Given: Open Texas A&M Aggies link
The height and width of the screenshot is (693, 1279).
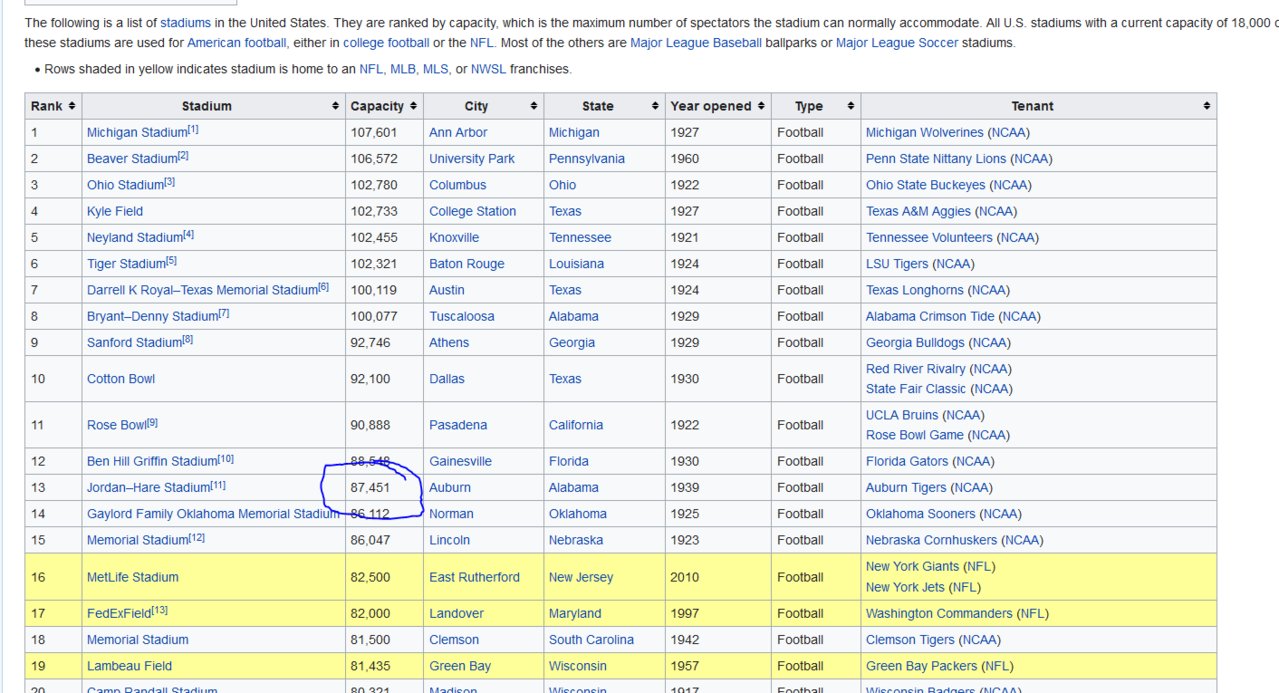Looking at the screenshot, I should (x=918, y=211).
